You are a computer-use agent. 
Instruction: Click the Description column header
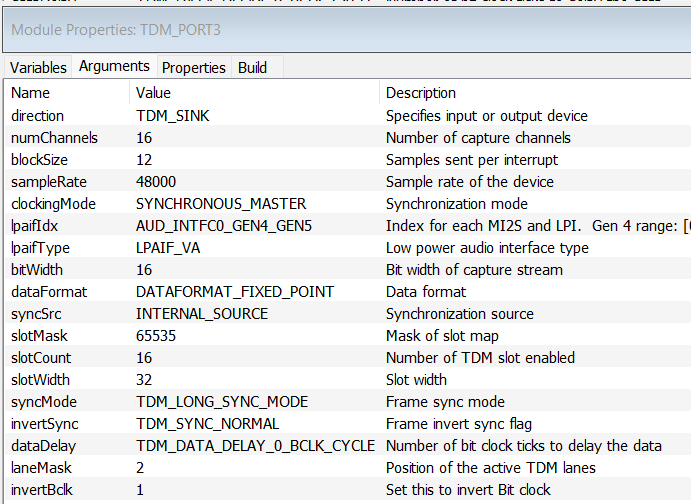pyautogui.click(x=421, y=93)
